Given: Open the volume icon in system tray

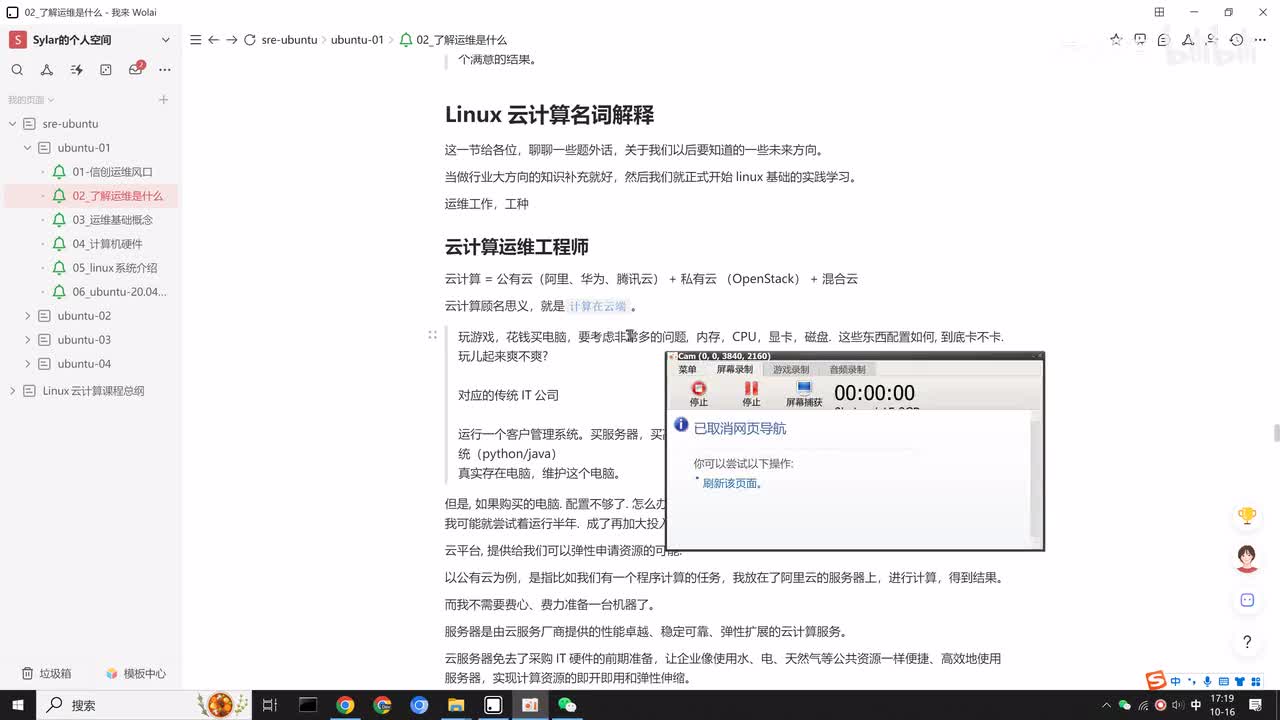Looking at the screenshot, I should click(x=1179, y=705).
